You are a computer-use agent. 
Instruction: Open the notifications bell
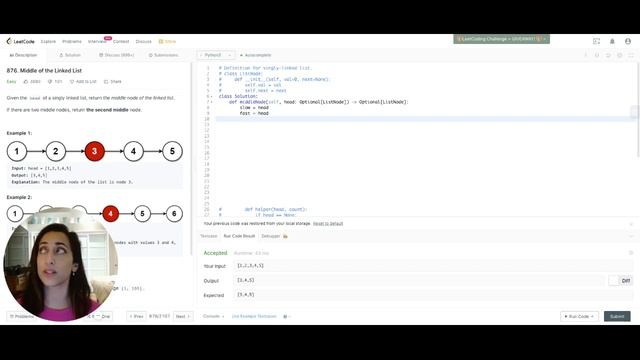(x=612, y=41)
